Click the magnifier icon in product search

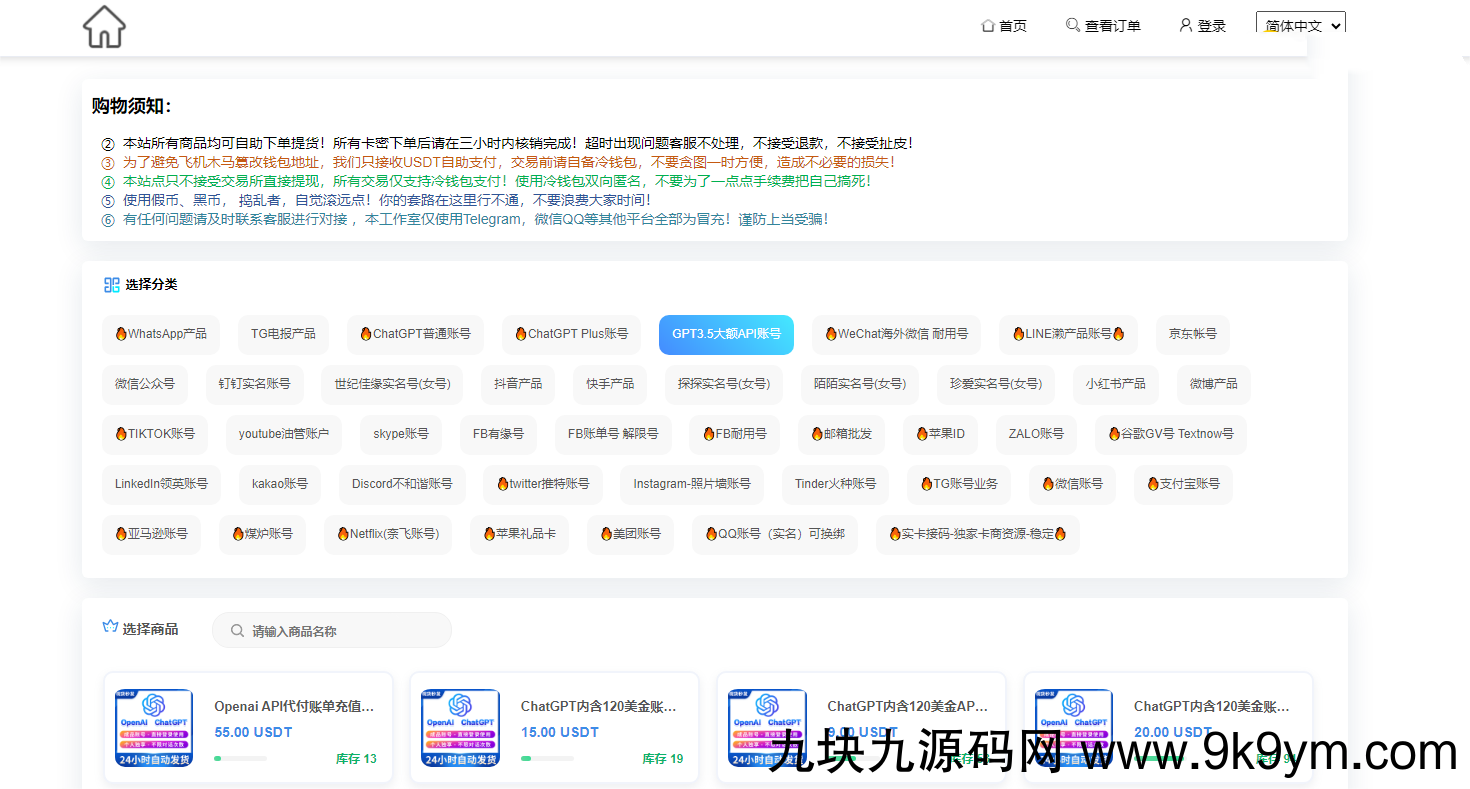pos(237,631)
